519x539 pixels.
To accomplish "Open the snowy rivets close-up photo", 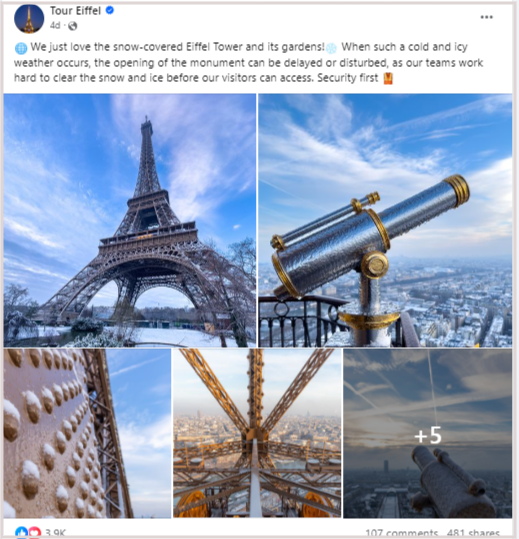I will pos(87,433).
